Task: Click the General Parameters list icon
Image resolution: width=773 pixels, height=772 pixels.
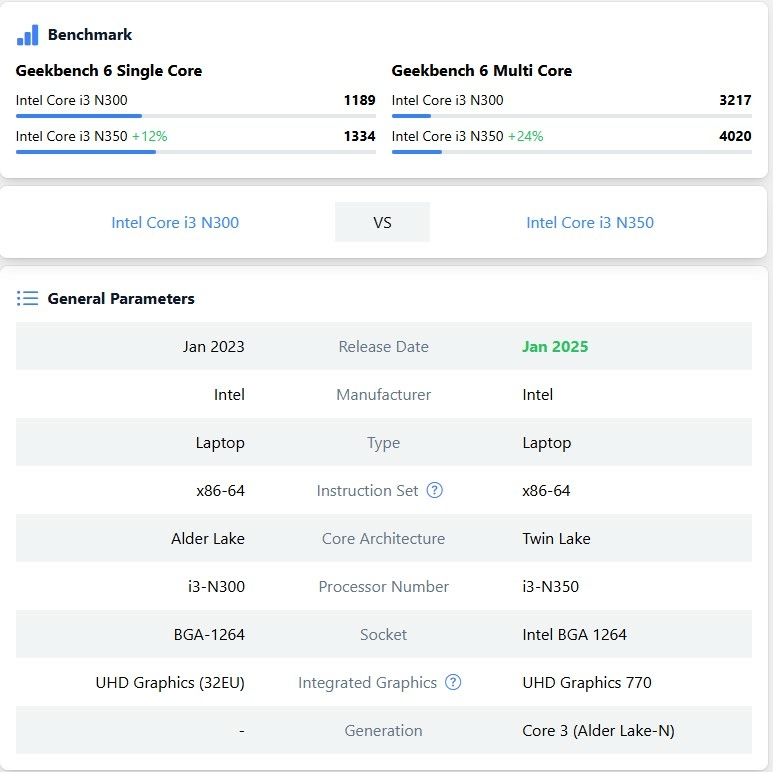Action: tap(28, 298)
